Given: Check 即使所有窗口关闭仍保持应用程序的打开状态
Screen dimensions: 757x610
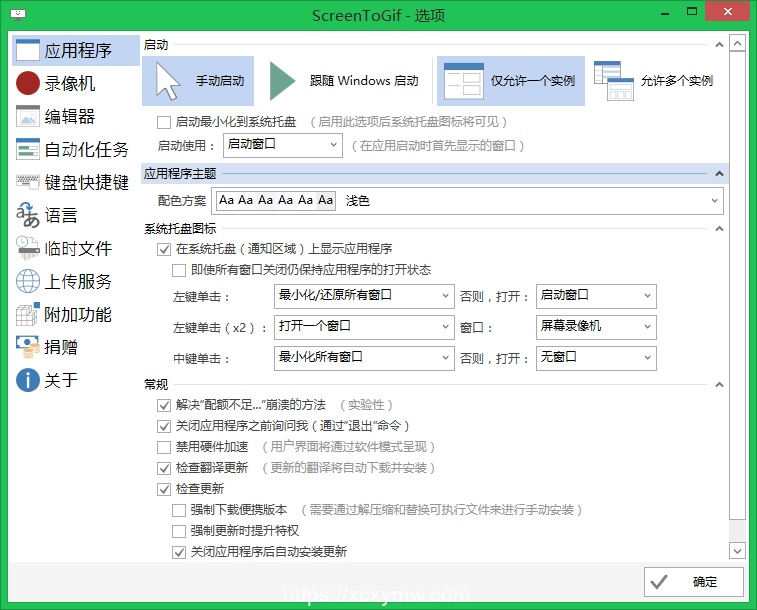Looking at the screenshot, I should coord(179,270).
